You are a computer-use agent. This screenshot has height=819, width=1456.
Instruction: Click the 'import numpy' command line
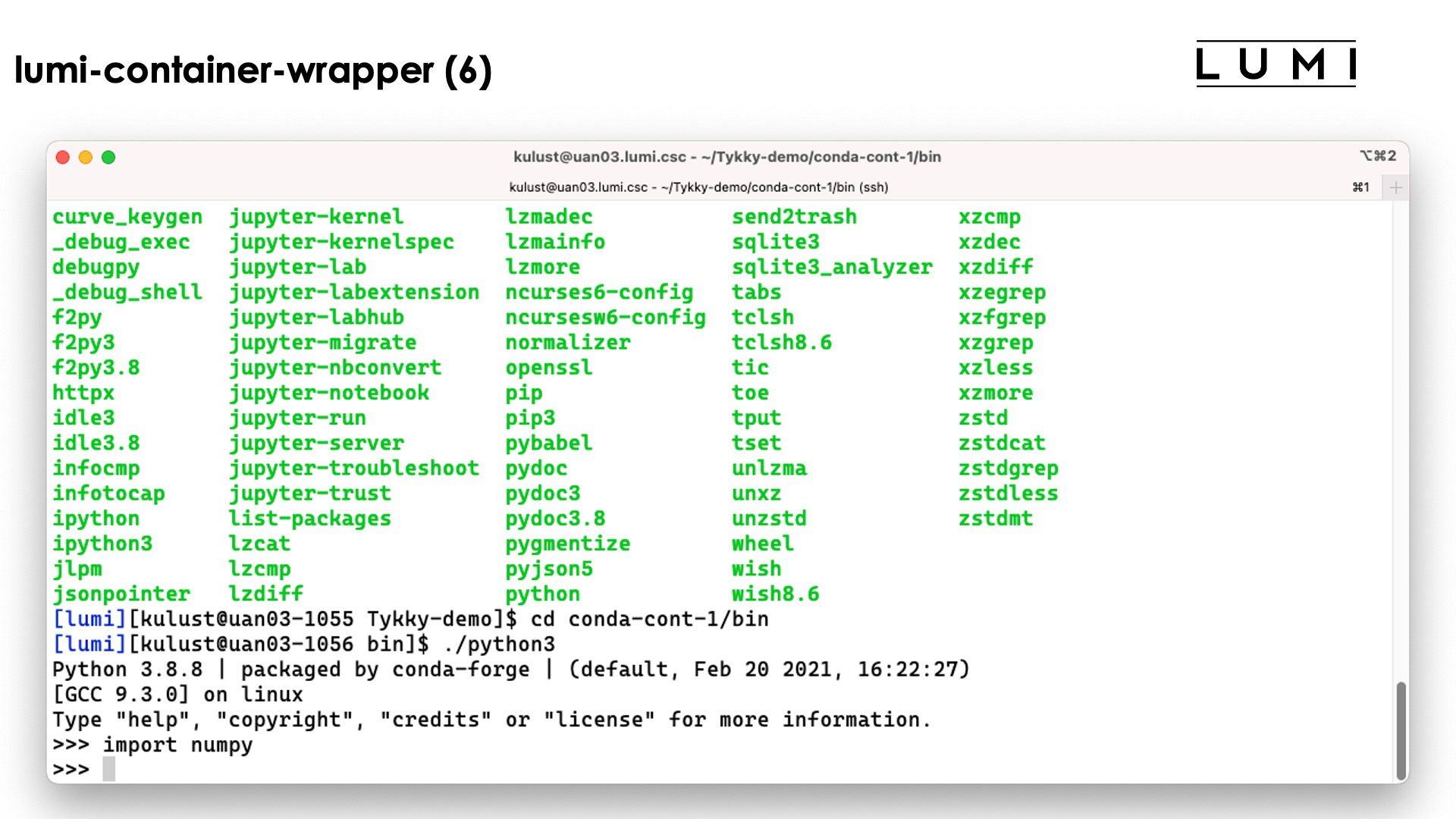click(177, 745)
